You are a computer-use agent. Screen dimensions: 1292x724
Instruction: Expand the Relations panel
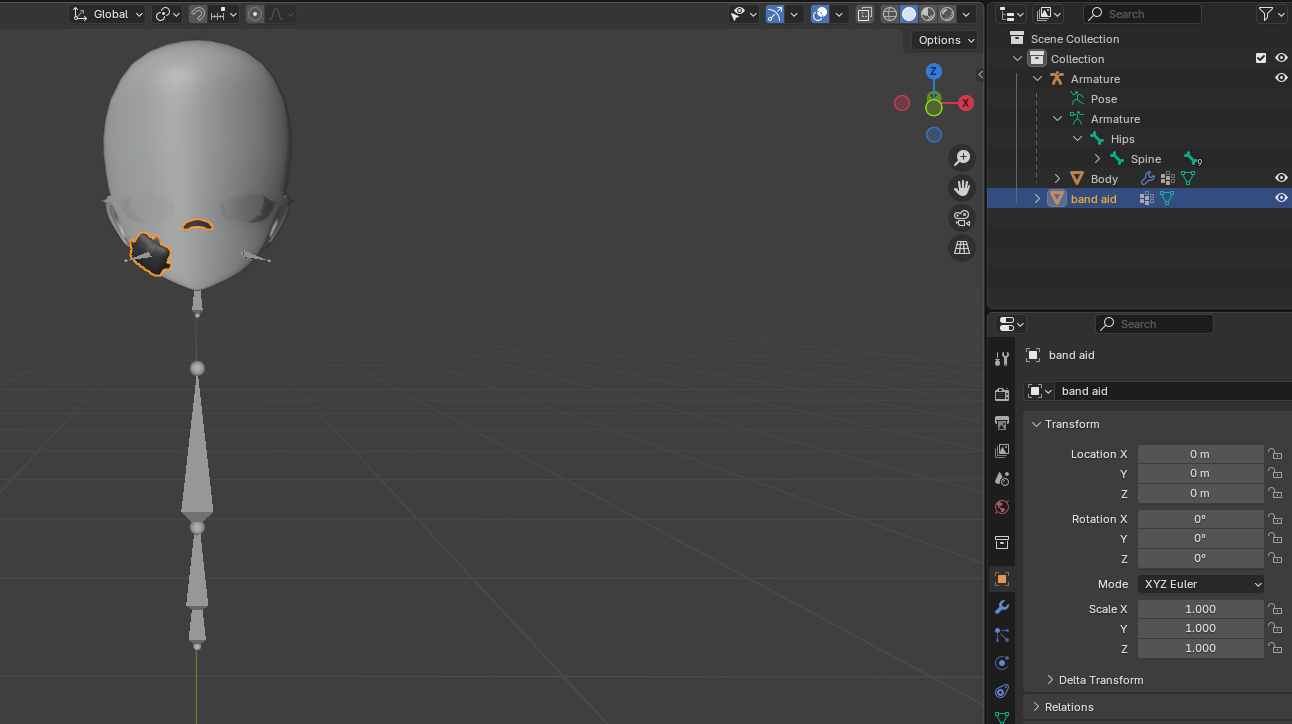point(1037,707)
